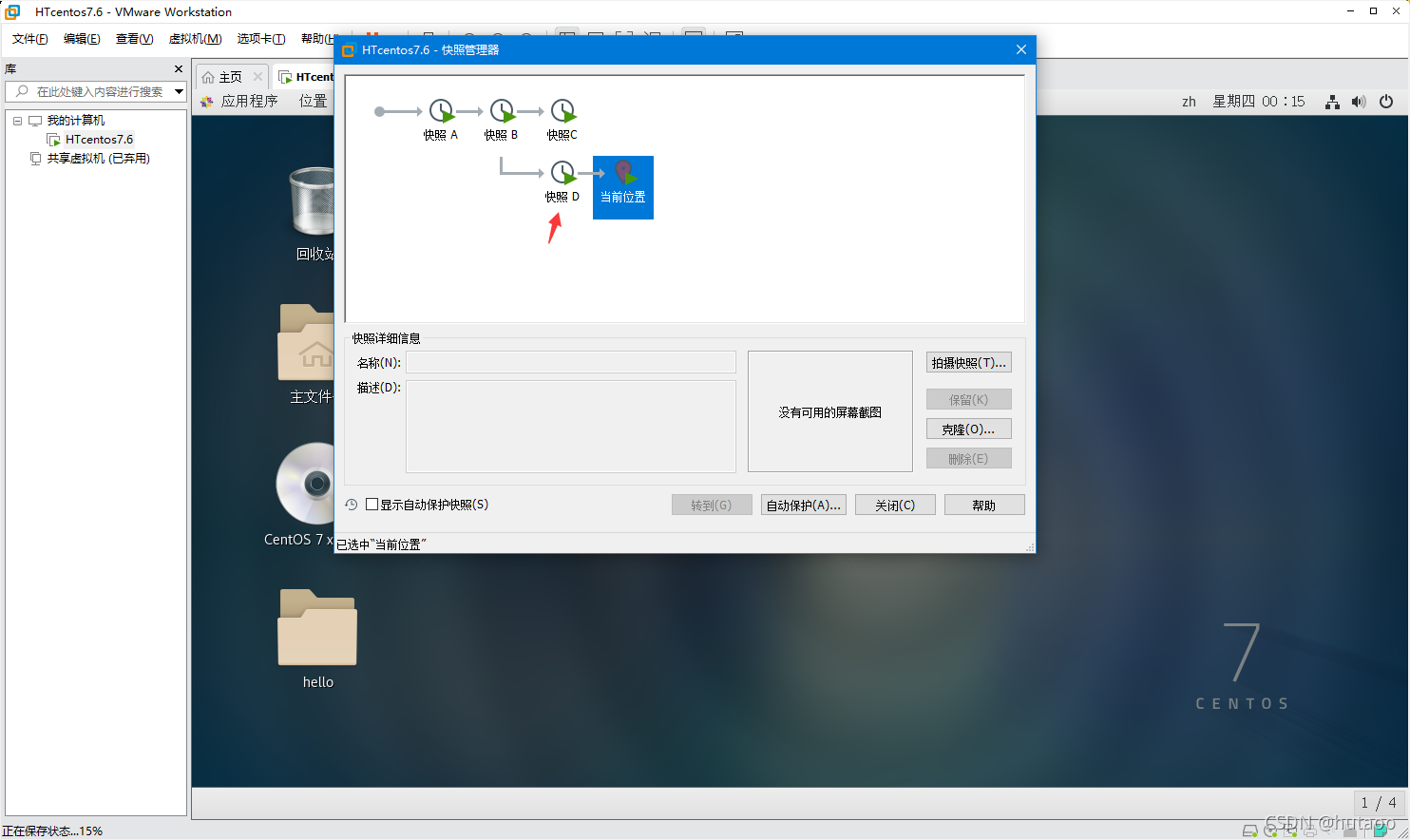Click the 描述(D) text area
The image size is (1410, 840).
pyautogui.click(x=571, y=426)
